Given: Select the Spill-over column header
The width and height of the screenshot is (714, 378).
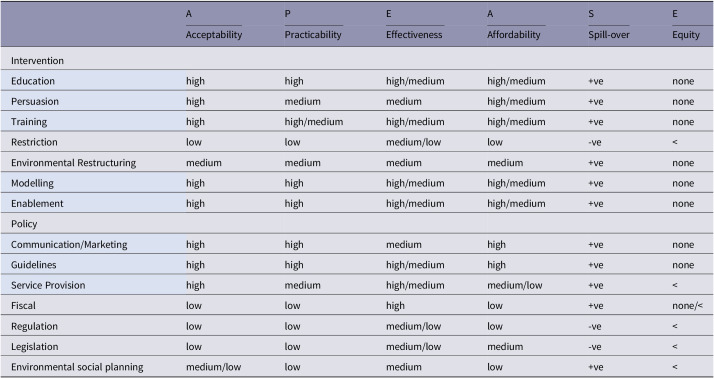Looking at the screenshot, I should [x=609, y=35].
